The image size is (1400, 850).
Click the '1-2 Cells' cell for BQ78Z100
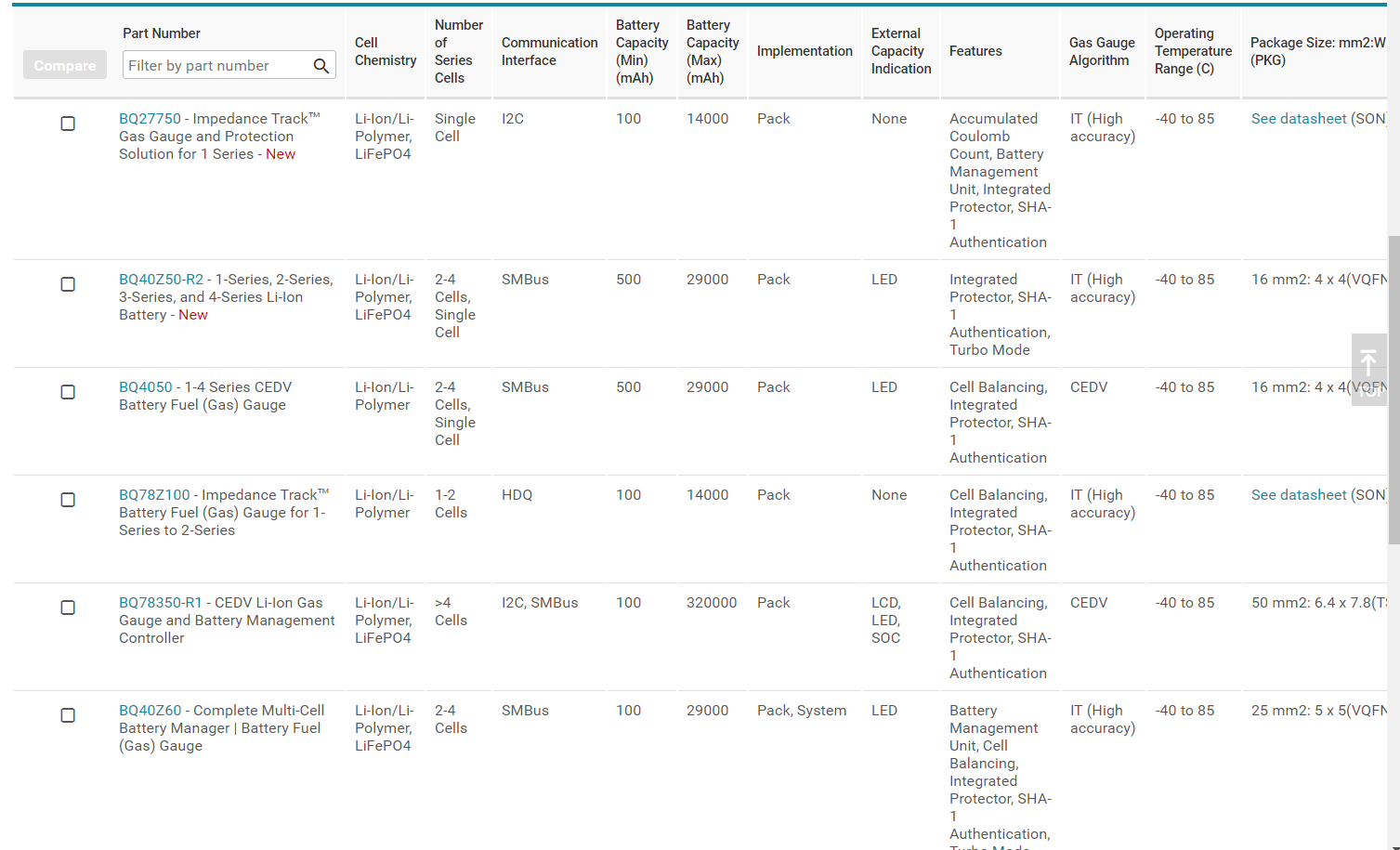tap(451, 503)
